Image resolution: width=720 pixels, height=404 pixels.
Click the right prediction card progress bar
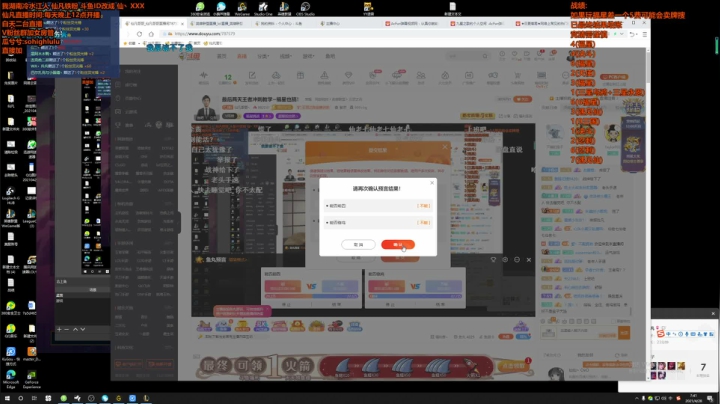pyautogui.click(x=415, y=296)
